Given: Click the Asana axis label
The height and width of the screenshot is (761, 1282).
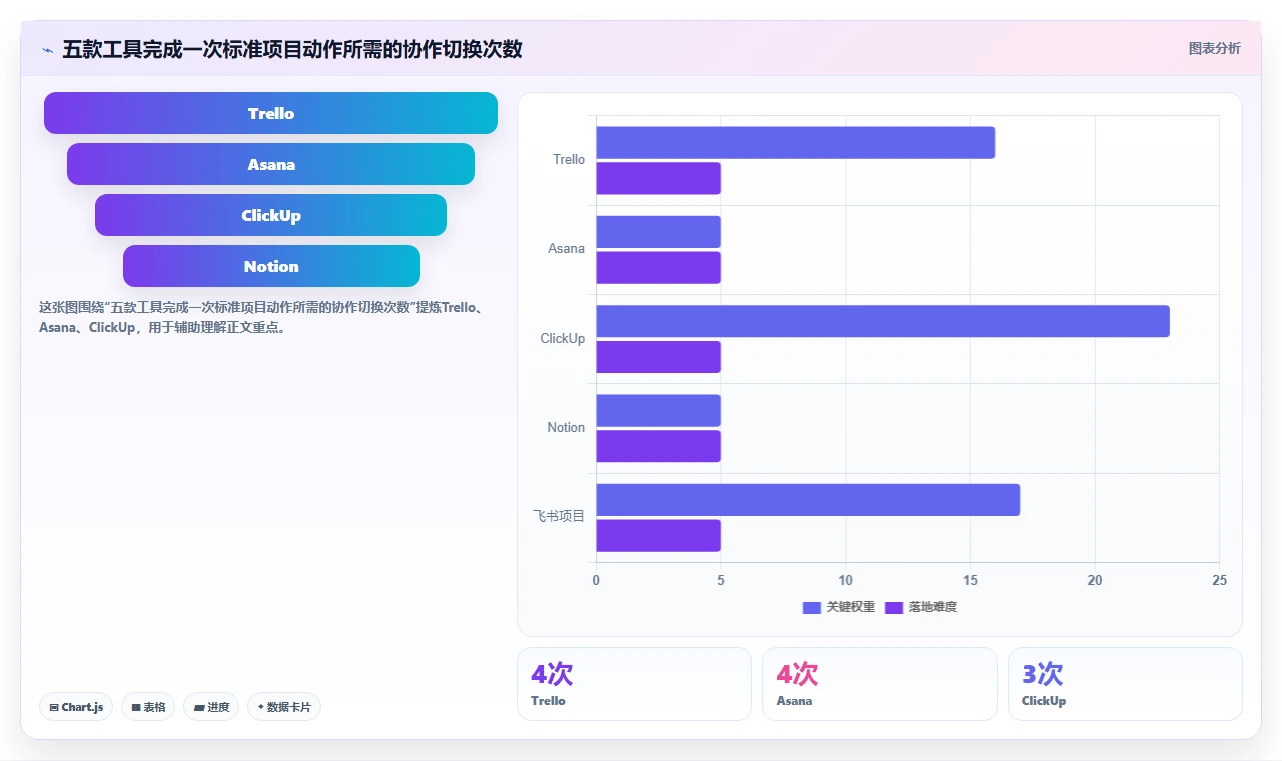Looking at the screenshot, I should (566, 249).
